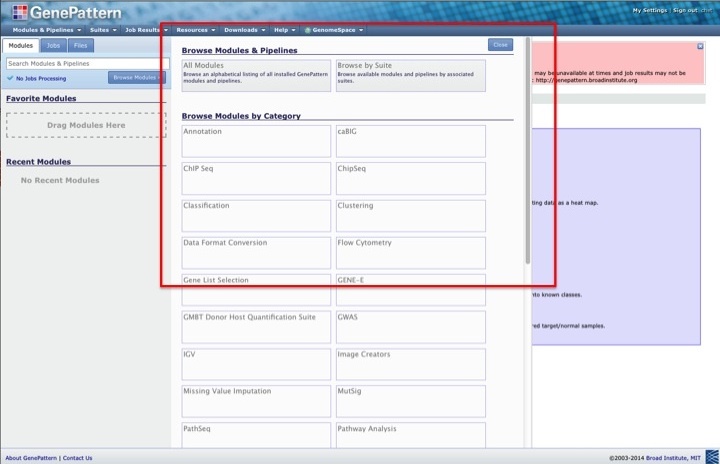Viewport: 720px width, 464px height.
Task: Switch to the Modules tab
Action: point(21,45)
